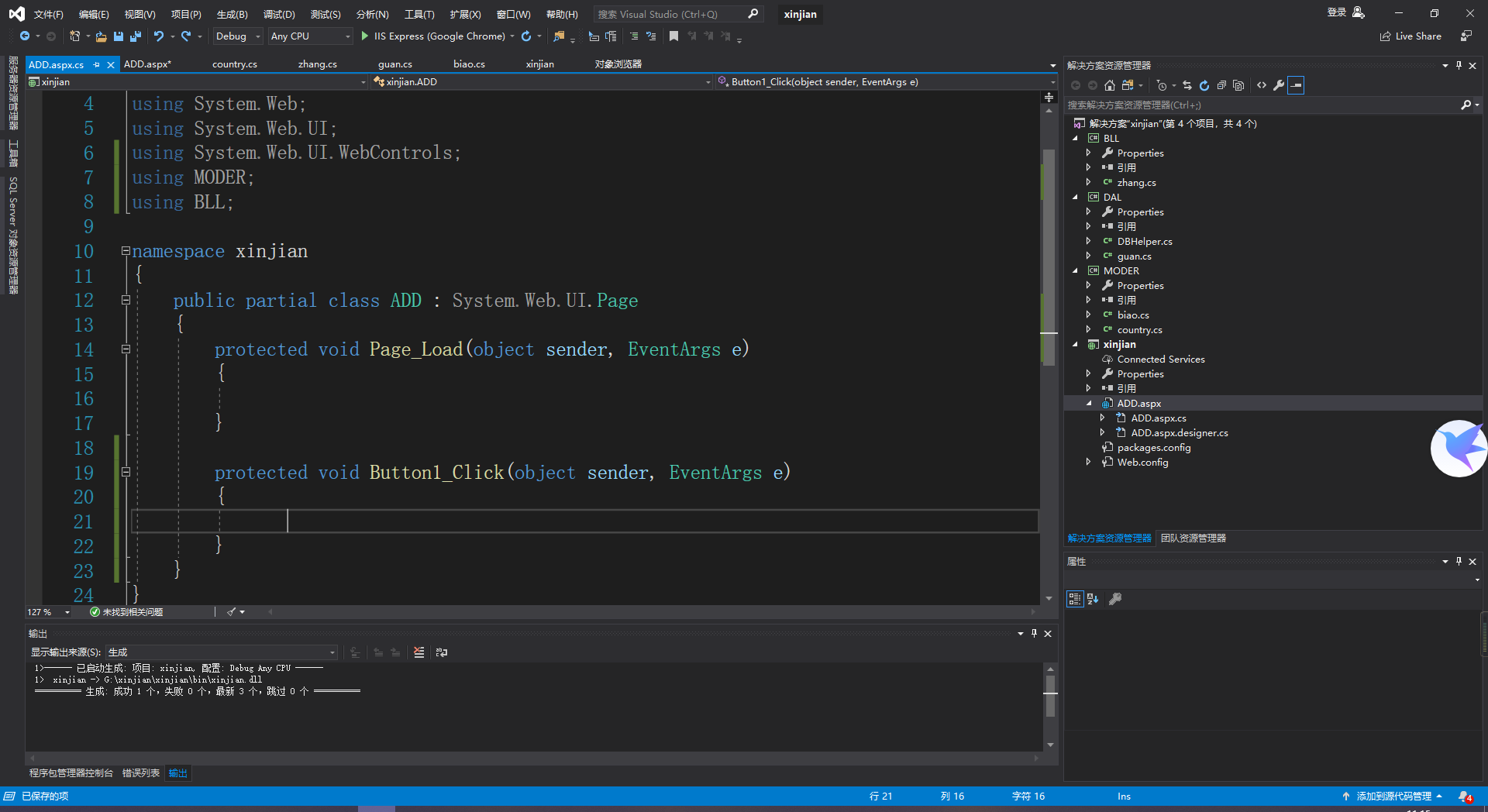Open the Debug configuration dropdown
Image resolution: width=1488 pixels, height=812 pixels.
tap(238, 36)
